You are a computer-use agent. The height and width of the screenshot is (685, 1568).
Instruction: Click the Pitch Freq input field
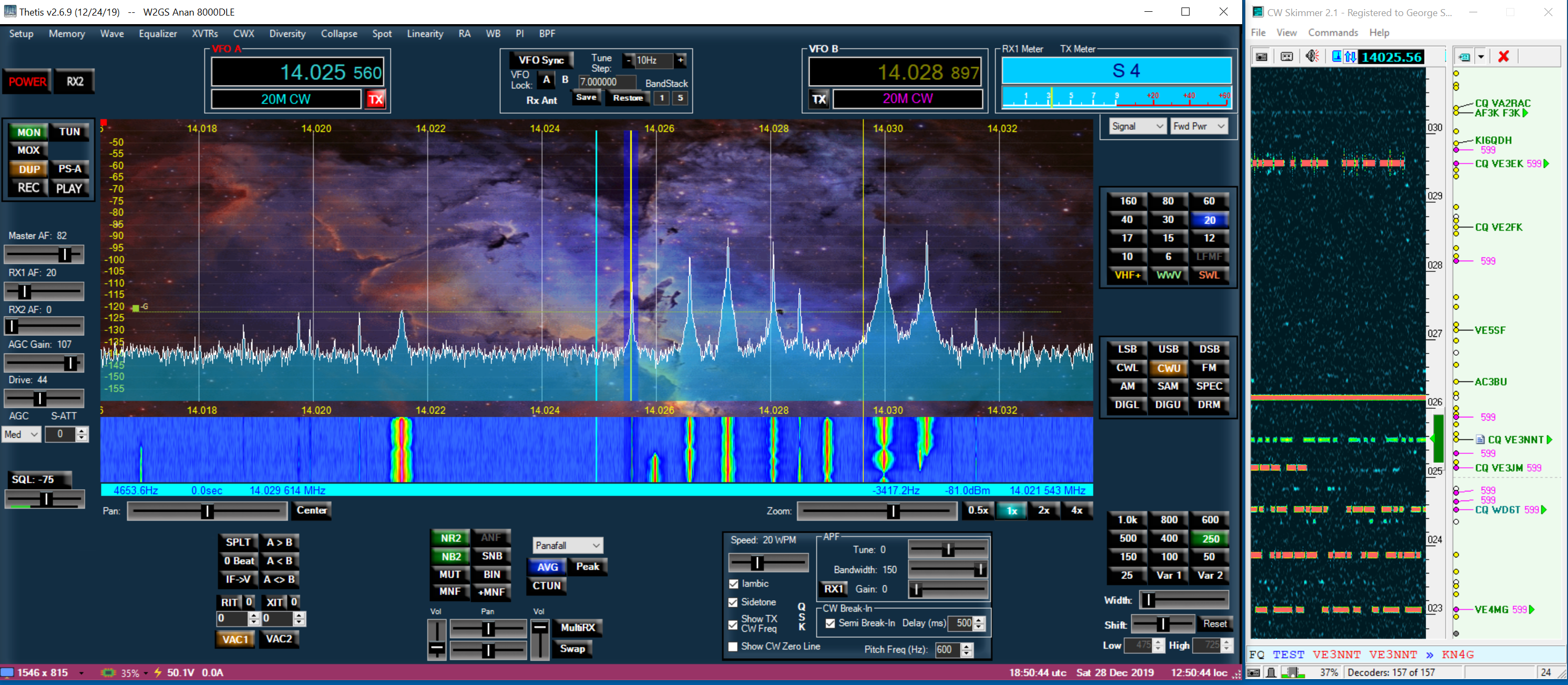(947, 649)
